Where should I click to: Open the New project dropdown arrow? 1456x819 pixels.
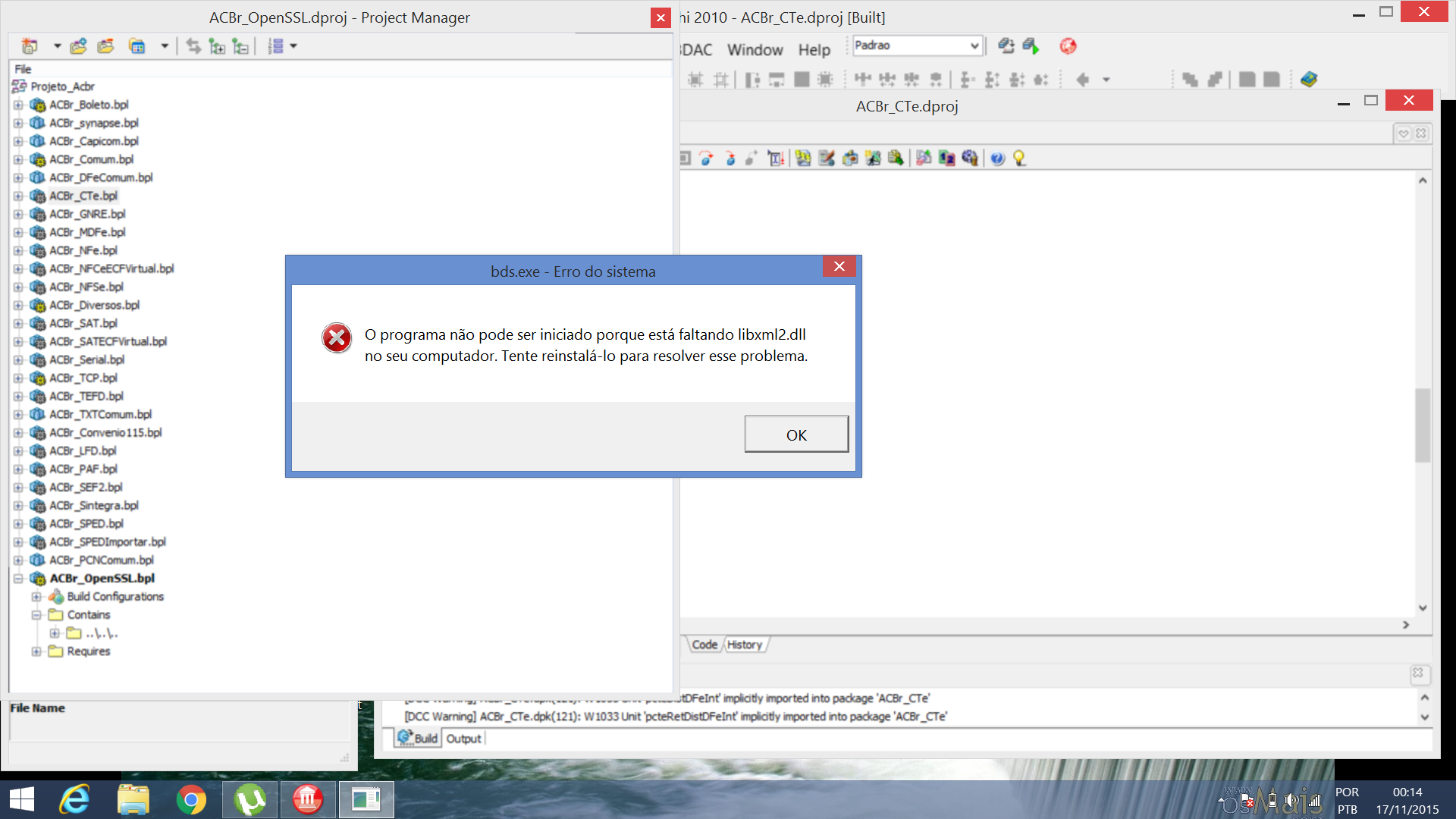click(57, 46)
